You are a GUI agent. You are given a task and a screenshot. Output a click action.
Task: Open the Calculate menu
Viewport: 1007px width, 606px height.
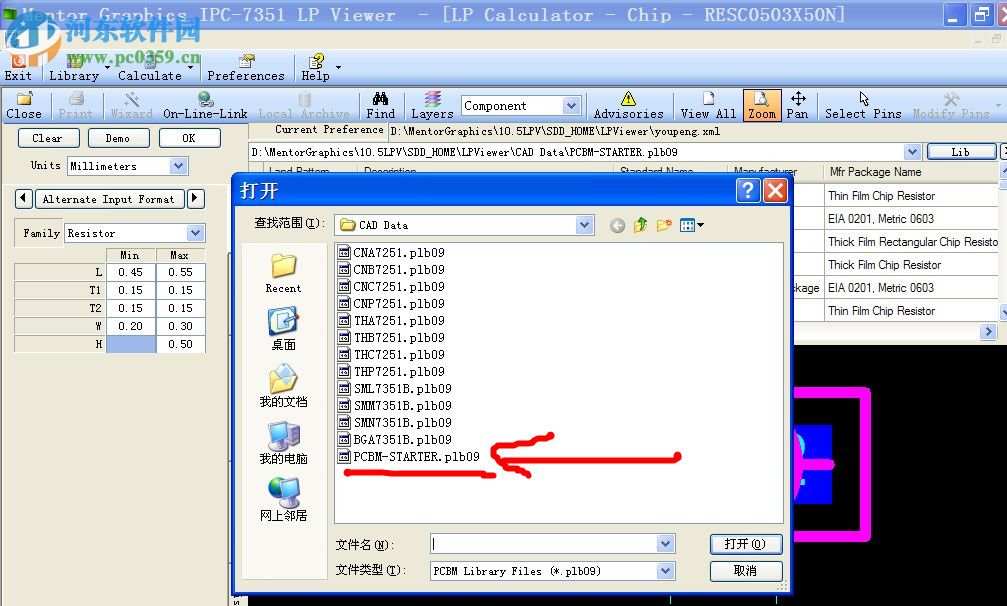coord(151,75)
